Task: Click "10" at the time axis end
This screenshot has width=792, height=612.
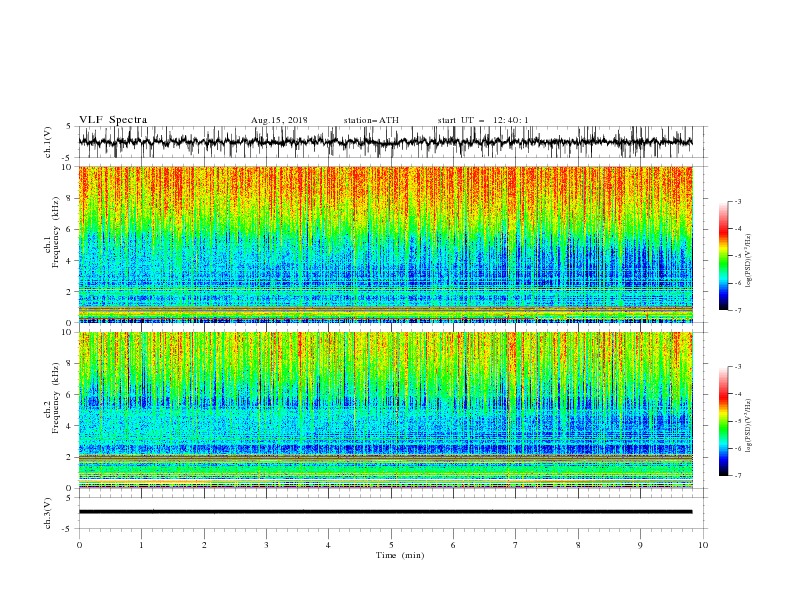Action: 703,545
